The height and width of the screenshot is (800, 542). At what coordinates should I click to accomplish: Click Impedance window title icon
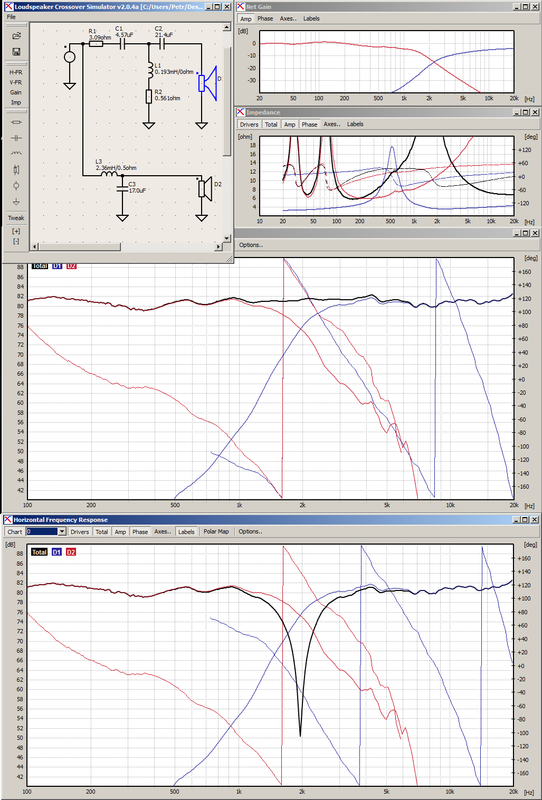click(241, 112)
